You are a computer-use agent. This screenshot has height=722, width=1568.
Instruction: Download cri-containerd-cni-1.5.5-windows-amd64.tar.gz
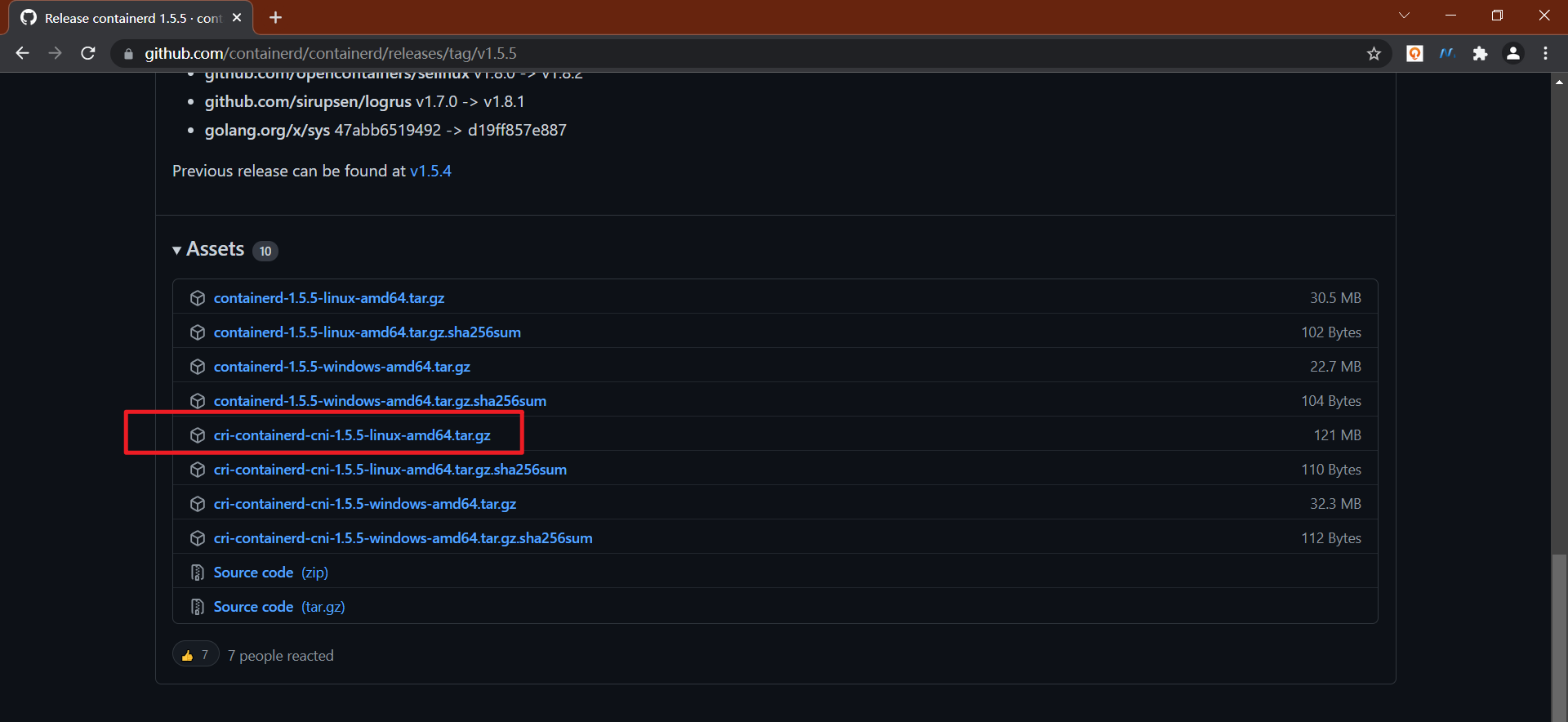click(365, 504)
